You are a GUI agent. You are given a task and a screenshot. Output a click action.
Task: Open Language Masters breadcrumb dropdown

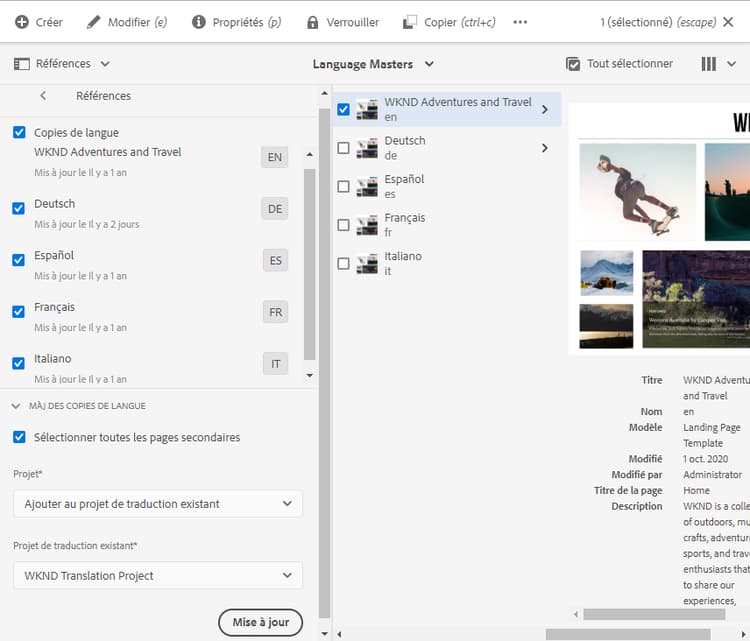(429, 64)
